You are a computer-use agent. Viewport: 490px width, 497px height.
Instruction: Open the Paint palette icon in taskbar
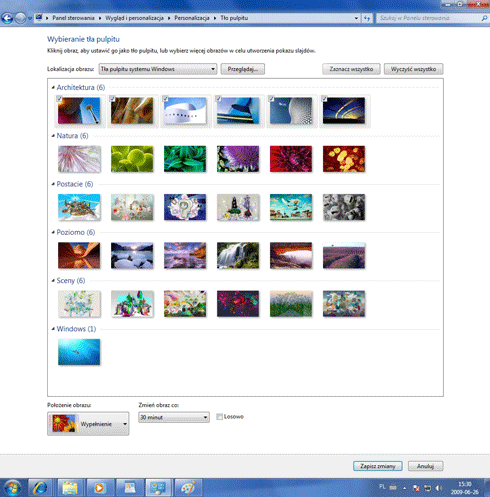coord(189,488)
